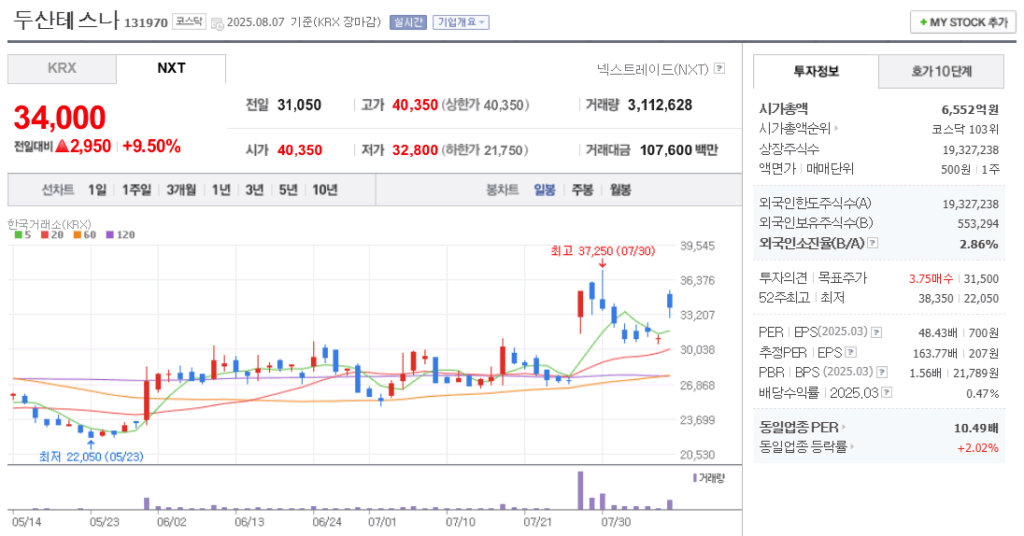Open the 호가10단계 tab

[941, 71]
